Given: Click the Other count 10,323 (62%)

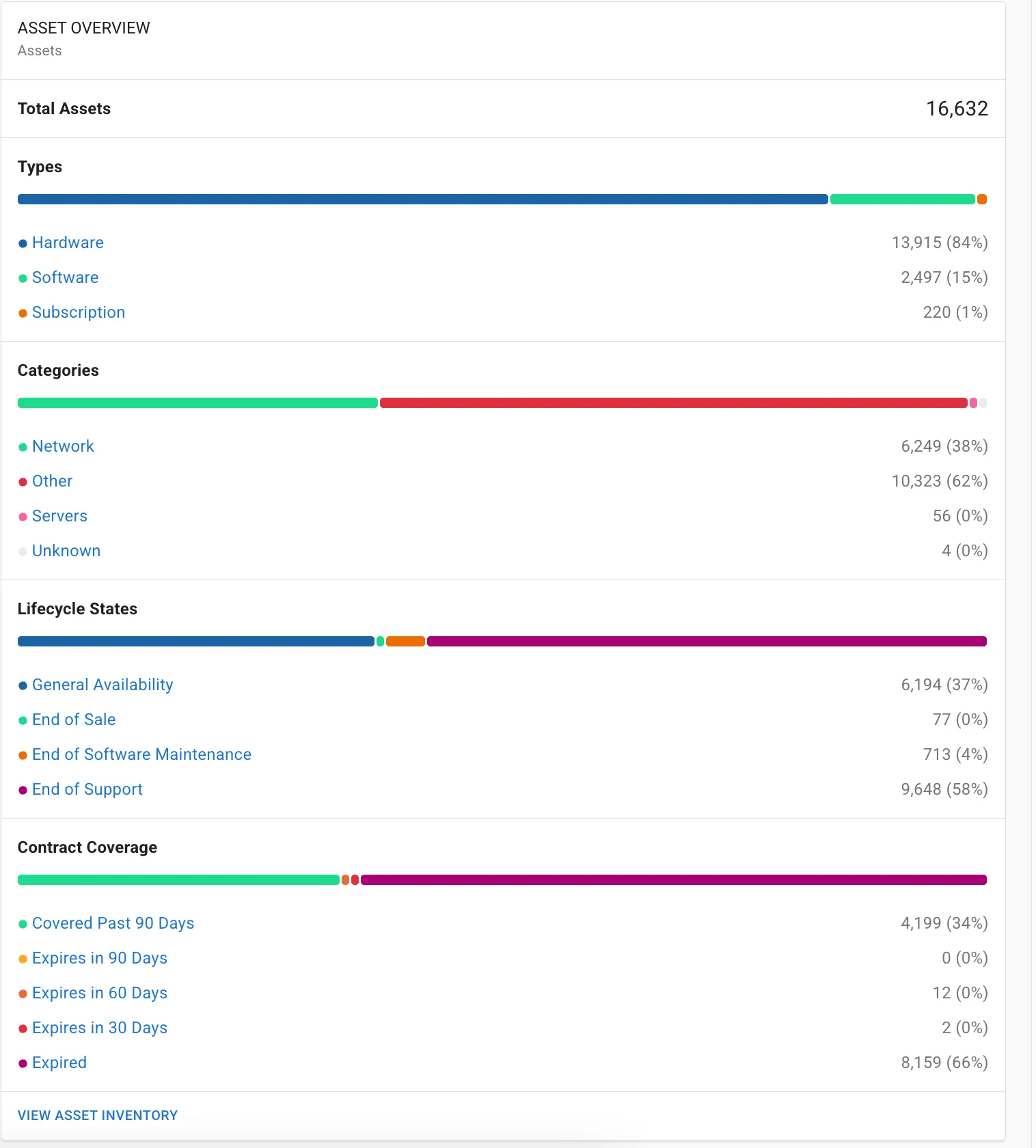Looking at the screenshot, I should (x=940, y=481).
